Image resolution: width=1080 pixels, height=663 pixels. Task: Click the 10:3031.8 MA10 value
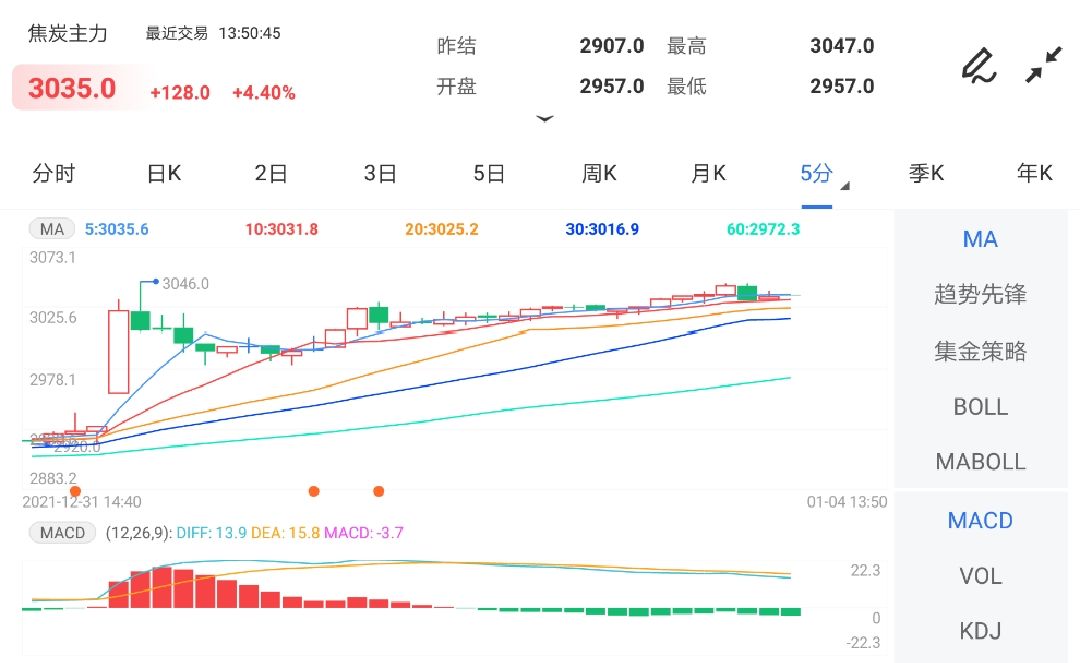[282, 229]
